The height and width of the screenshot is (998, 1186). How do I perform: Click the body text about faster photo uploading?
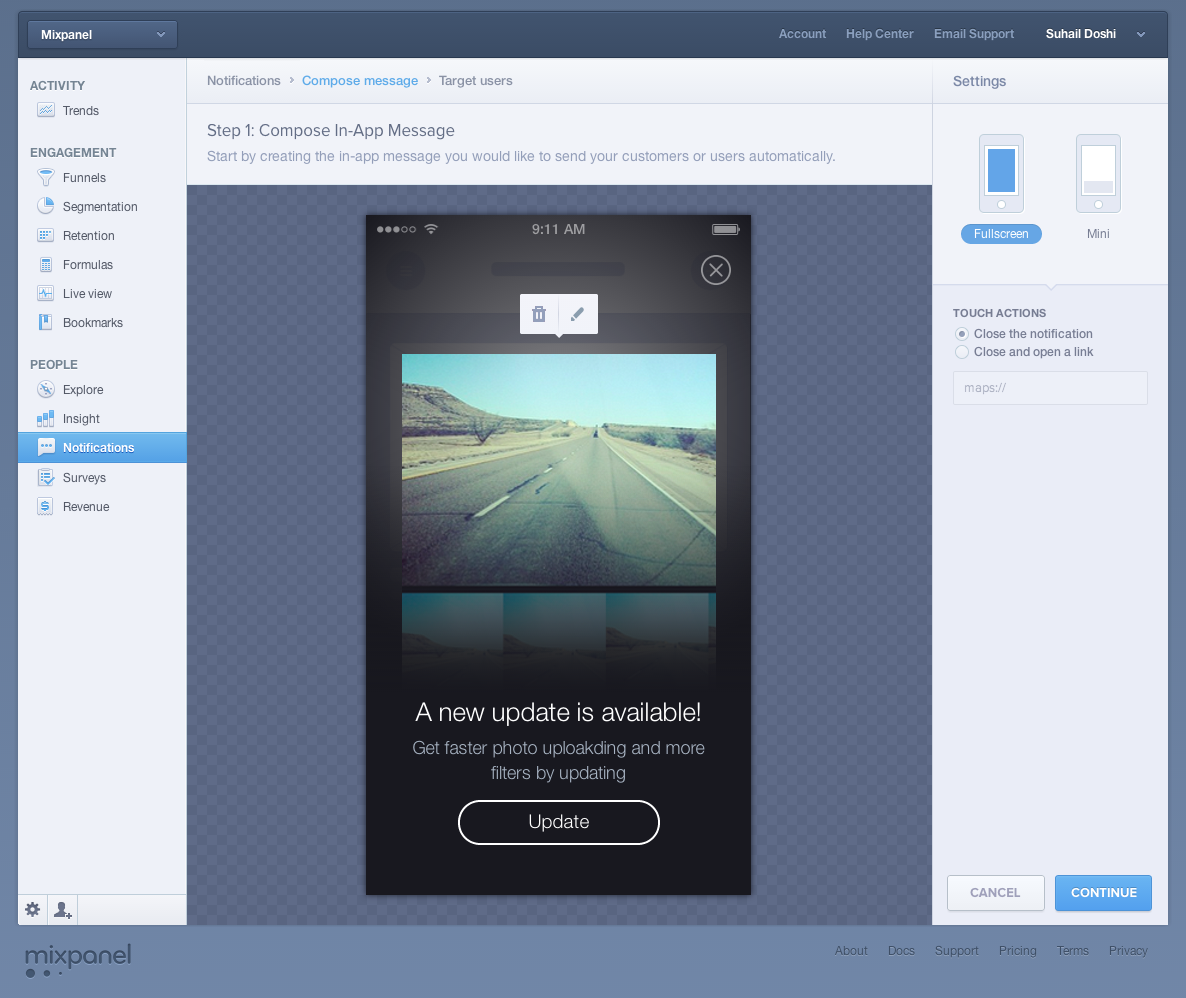pos(559,760)
